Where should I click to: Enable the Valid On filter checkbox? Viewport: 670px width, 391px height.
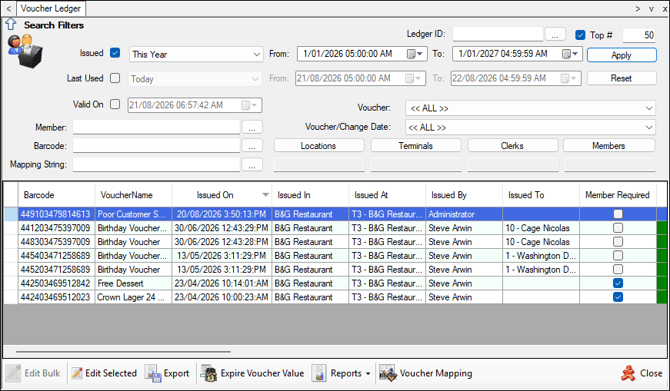(115, 104)
